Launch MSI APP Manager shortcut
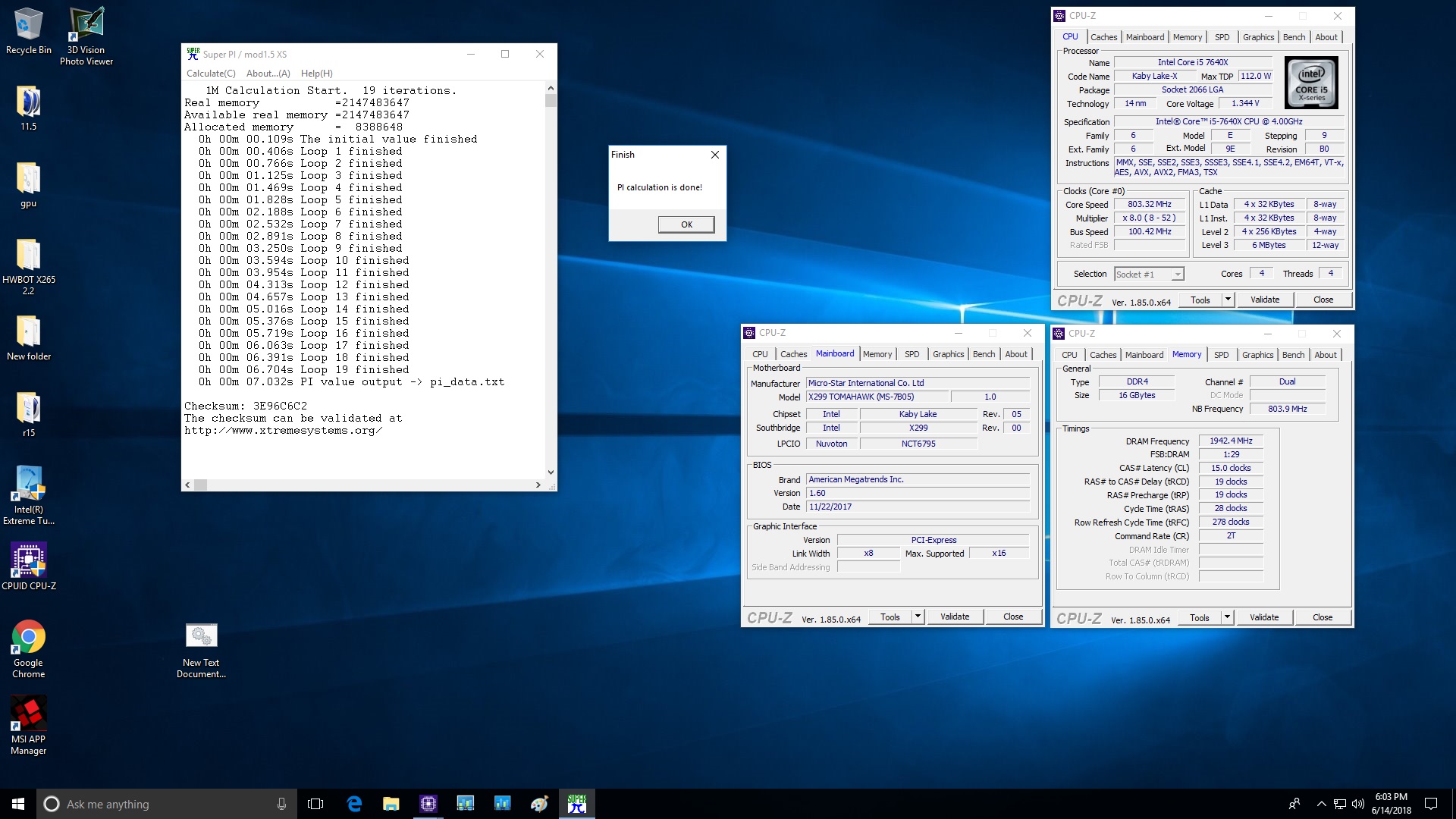1456x819 pixels. click(28, 726)
